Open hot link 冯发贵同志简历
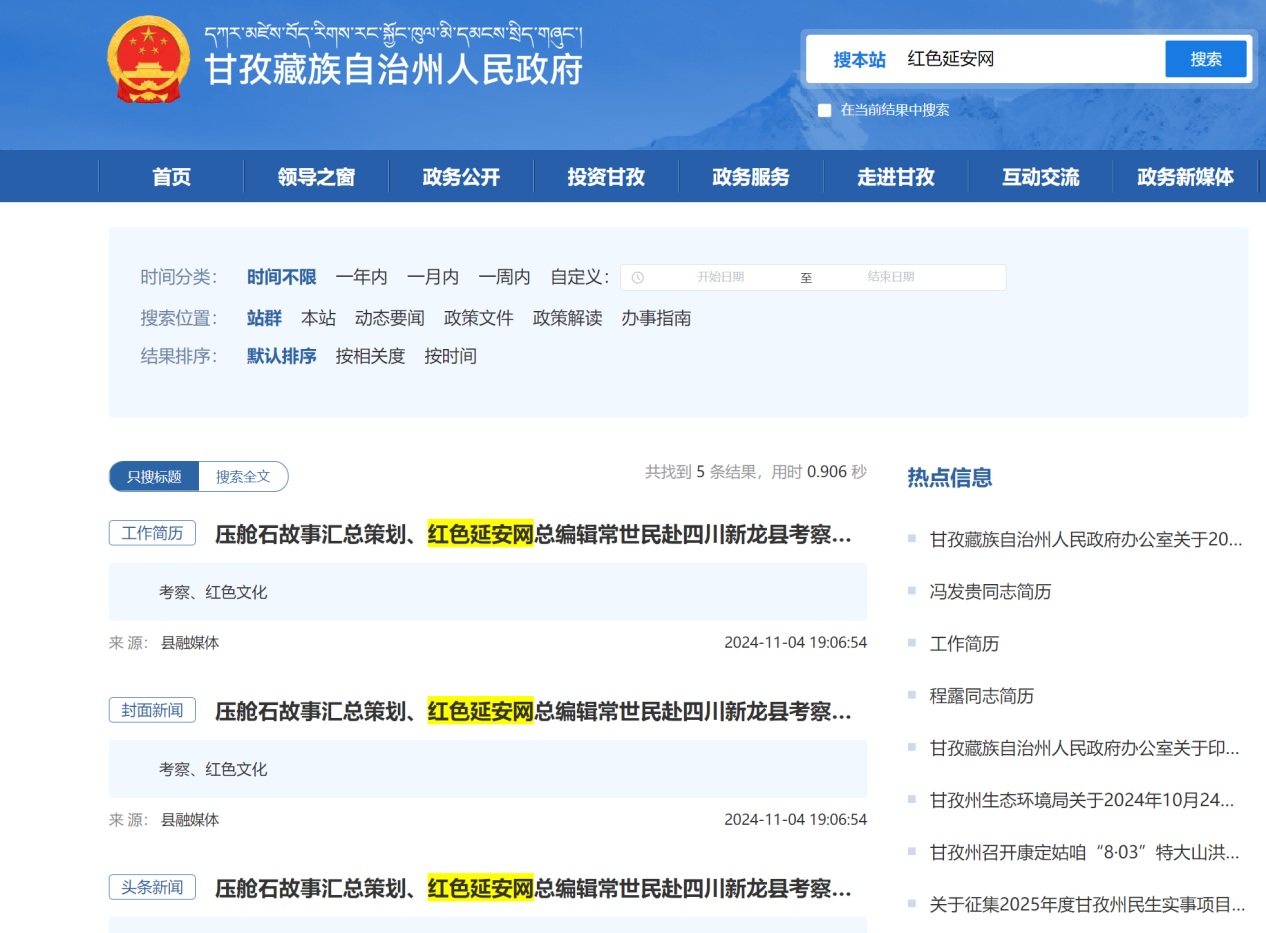The image size is (1266, 933). (991, 592)
